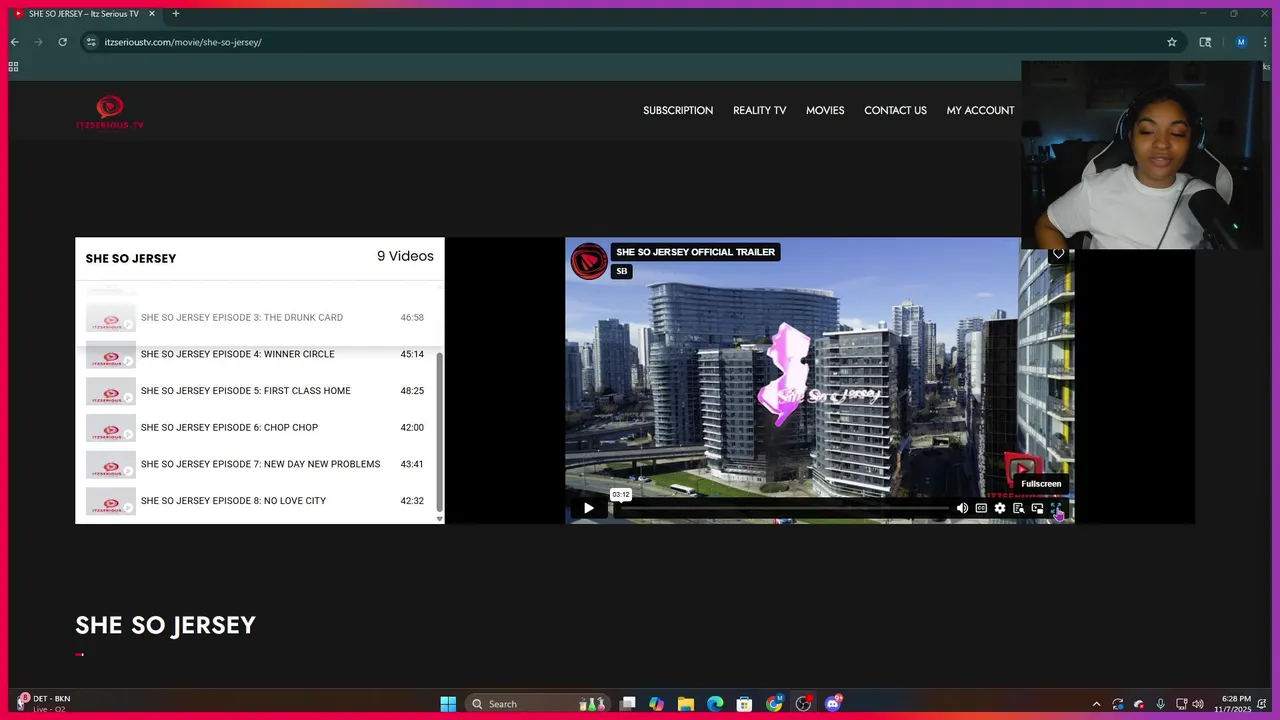Play the She So Jersey trailer
This screenshot has height=720, width=1280.
pyautogui.click(x=588, y=508)
